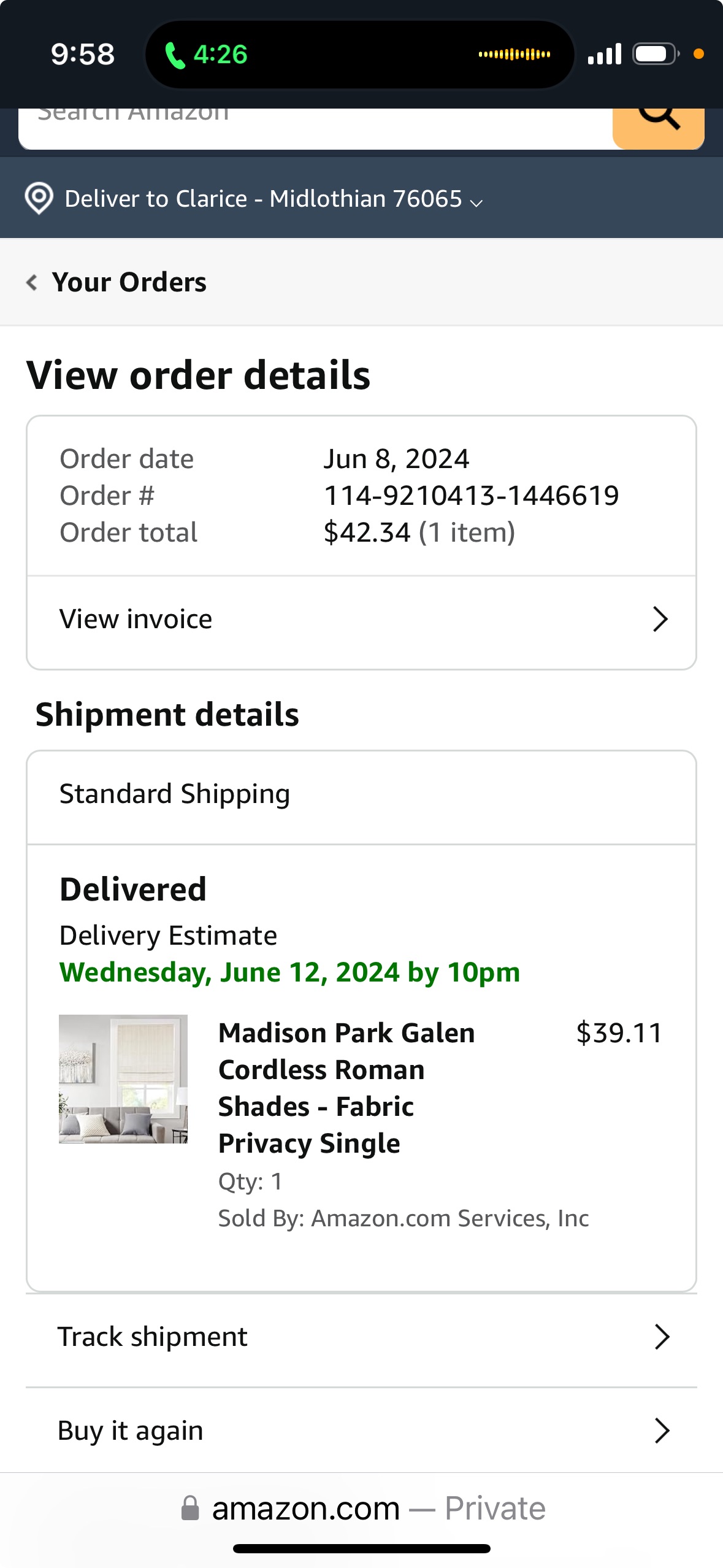This screenshot has height=1568, width=723.
Task: Select the Track shipment row
Action: pos(361,1337)
